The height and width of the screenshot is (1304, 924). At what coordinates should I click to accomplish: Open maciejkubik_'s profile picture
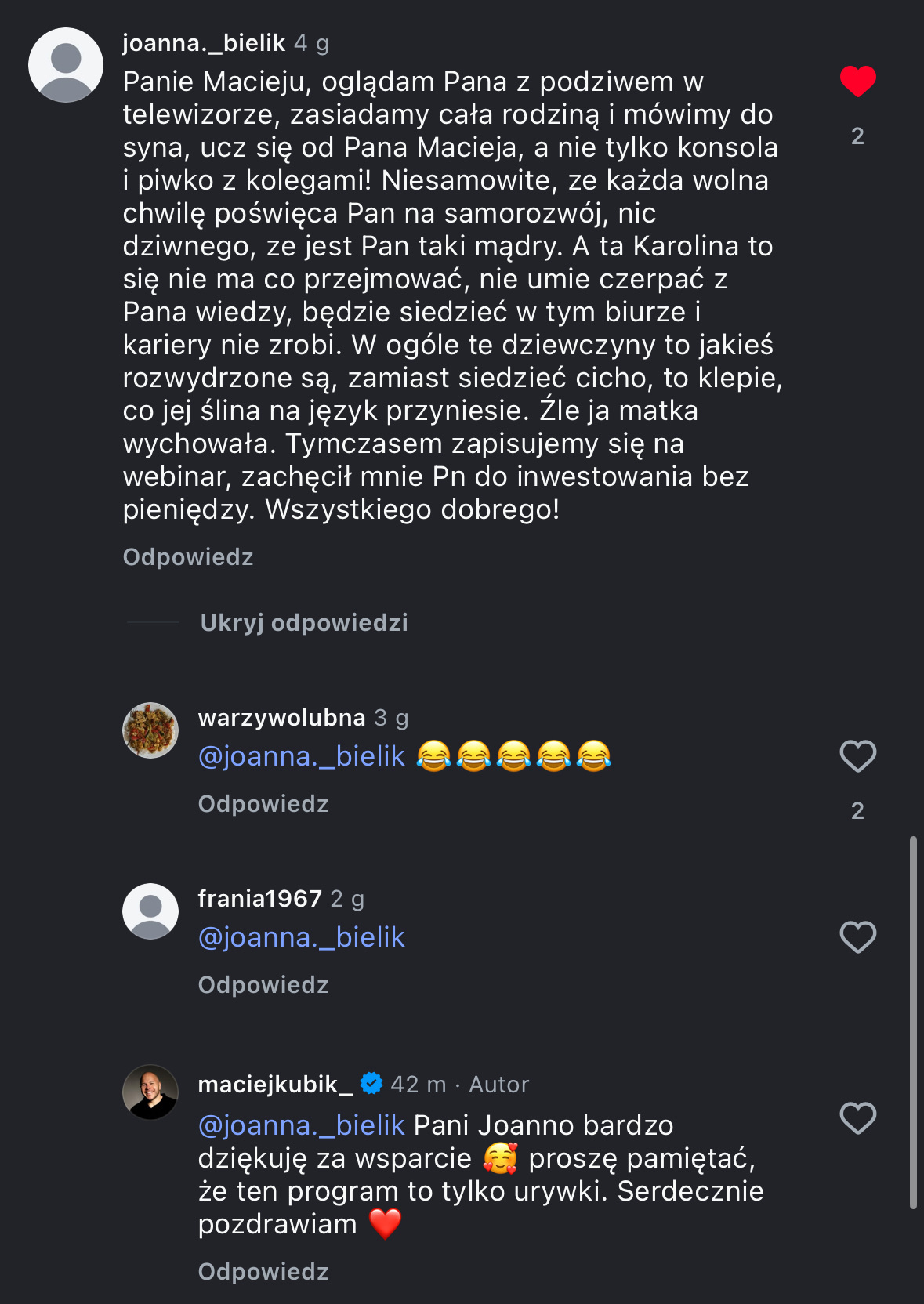[x=150, y=1092]
